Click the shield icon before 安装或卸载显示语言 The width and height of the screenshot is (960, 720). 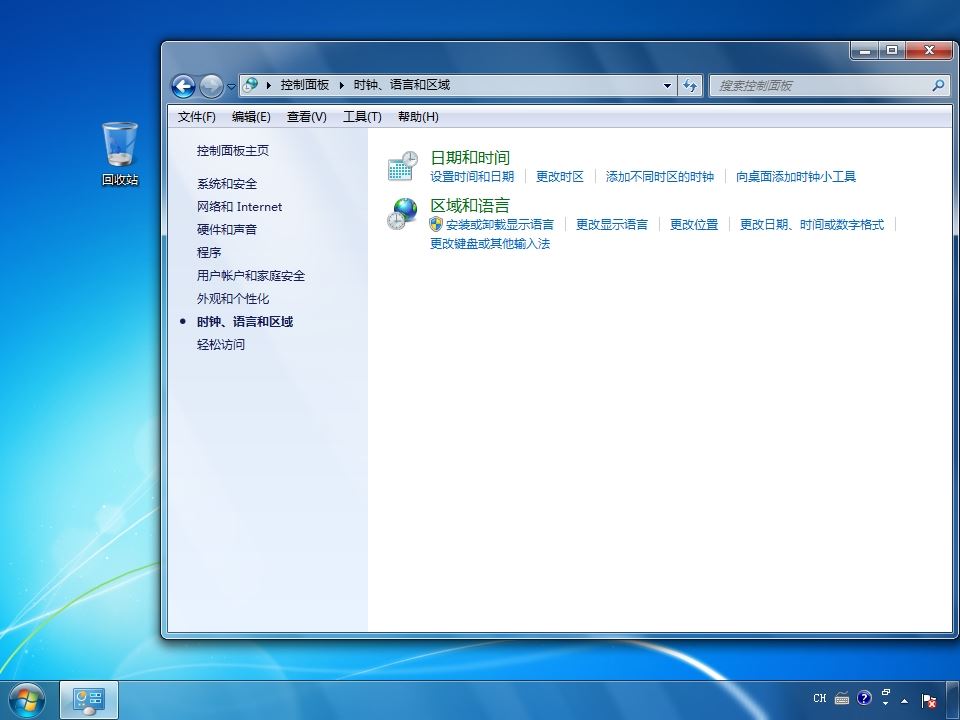pyautogui.click(x=436, y=224)
